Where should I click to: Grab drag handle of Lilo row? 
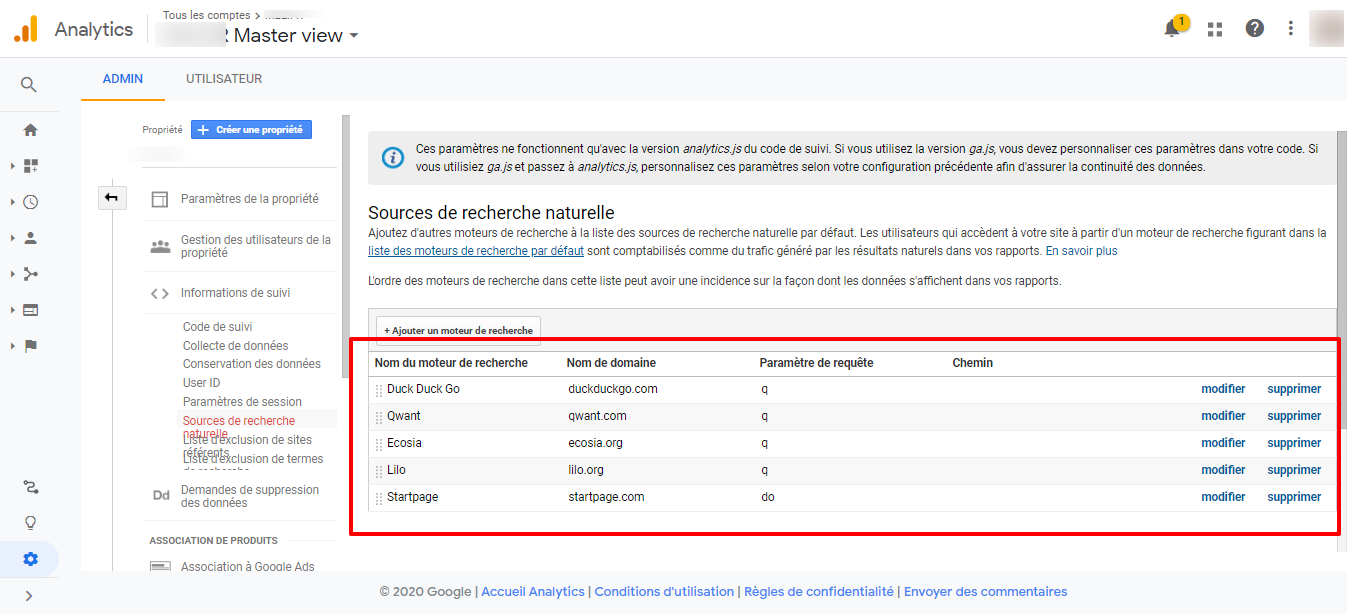coord(379,471)
